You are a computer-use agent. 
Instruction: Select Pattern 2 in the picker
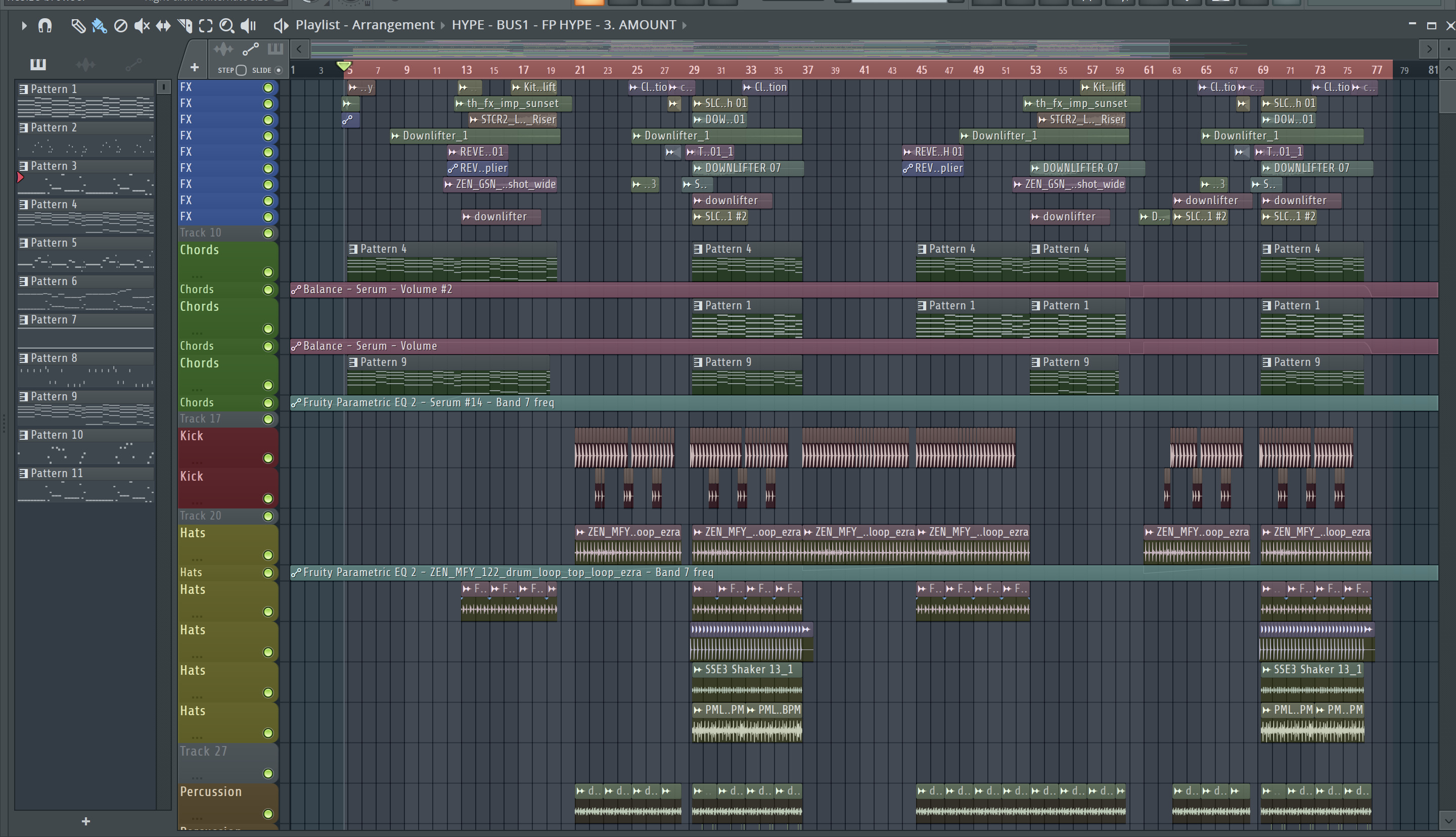85,138
